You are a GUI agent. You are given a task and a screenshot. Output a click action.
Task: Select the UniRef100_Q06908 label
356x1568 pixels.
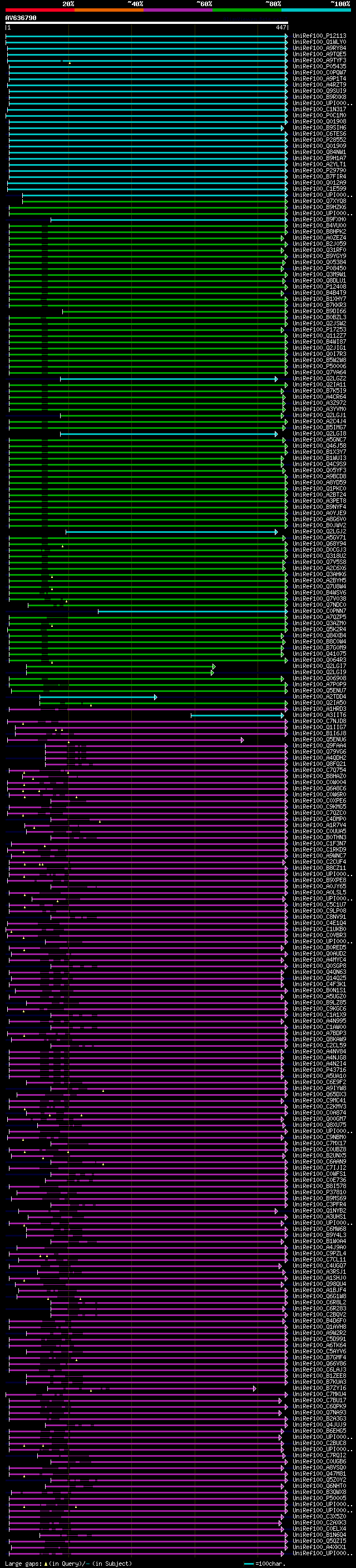click(319, 678)
